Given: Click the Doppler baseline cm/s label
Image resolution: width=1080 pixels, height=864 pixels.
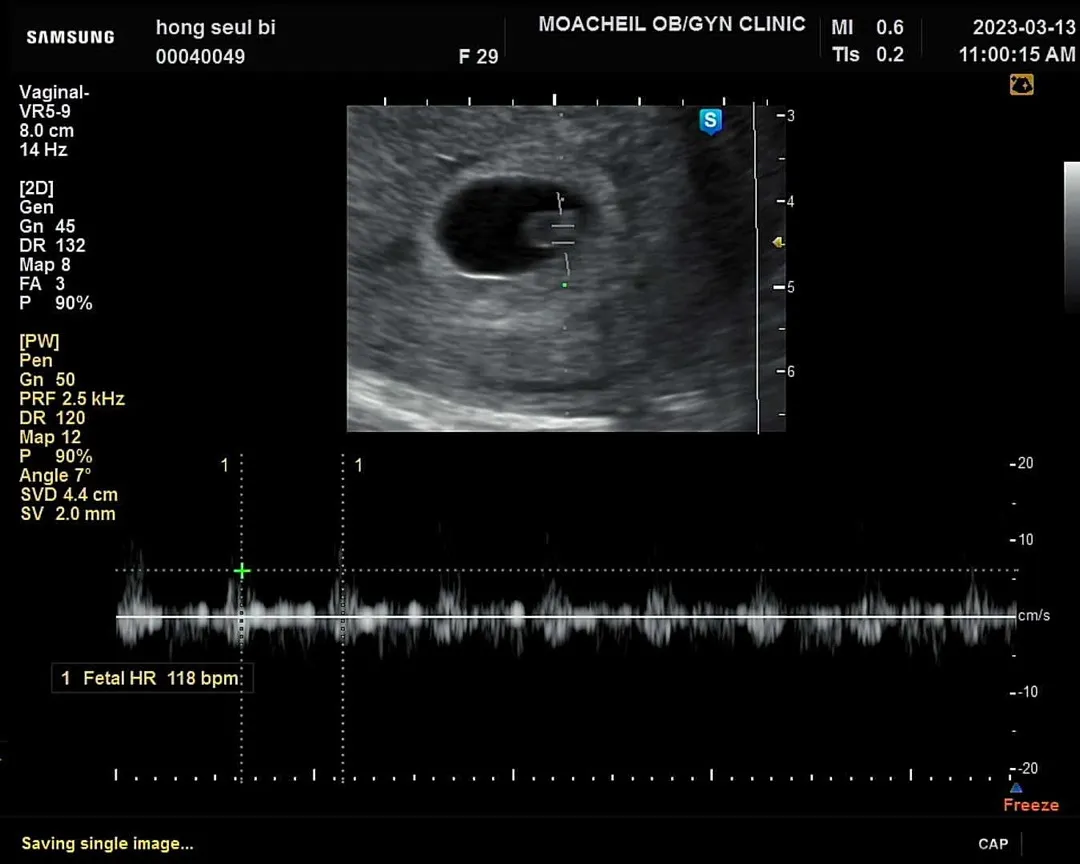Looking at the screenshot, I should [1034, 615].
